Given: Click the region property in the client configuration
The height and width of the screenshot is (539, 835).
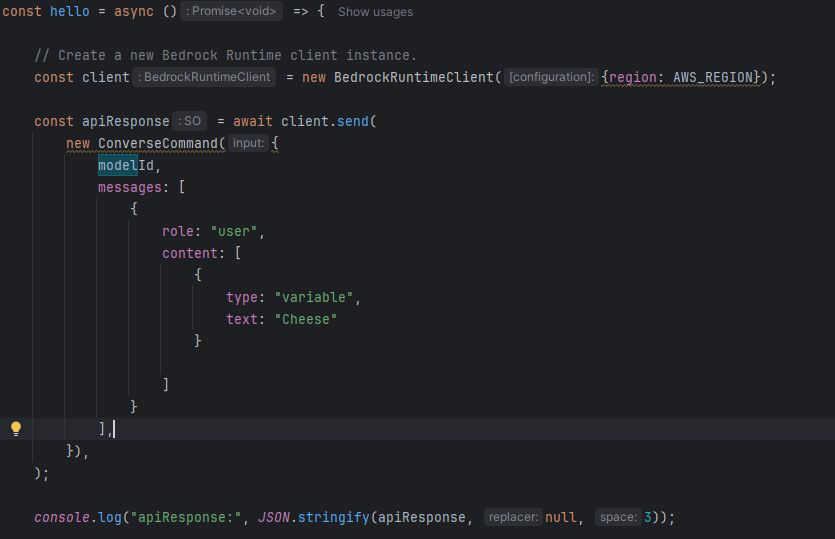Looking at the screenshot, I should coord(633,78).
